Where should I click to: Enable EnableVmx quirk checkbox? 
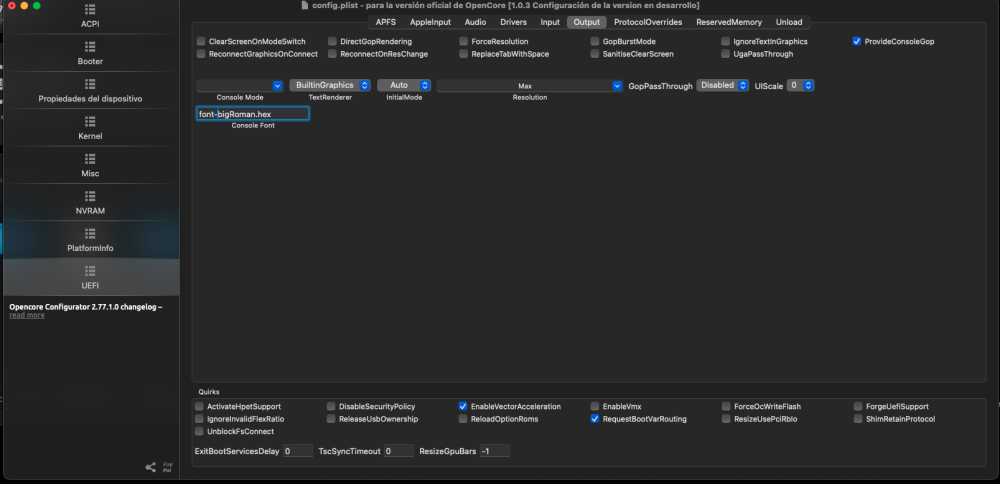595,406
